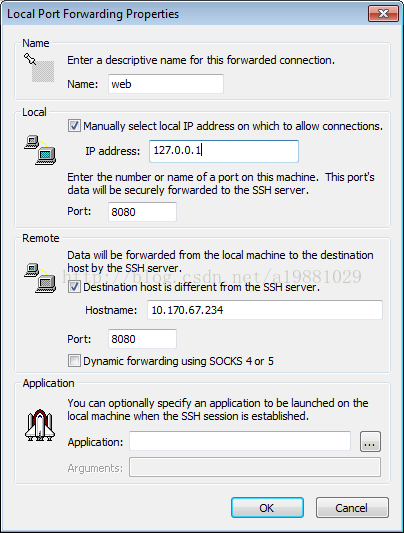Enable Dynamic forwarding using SOCKS 4 or 5
The width and height of the screenshot is (404, 533).
click(74, 361)
